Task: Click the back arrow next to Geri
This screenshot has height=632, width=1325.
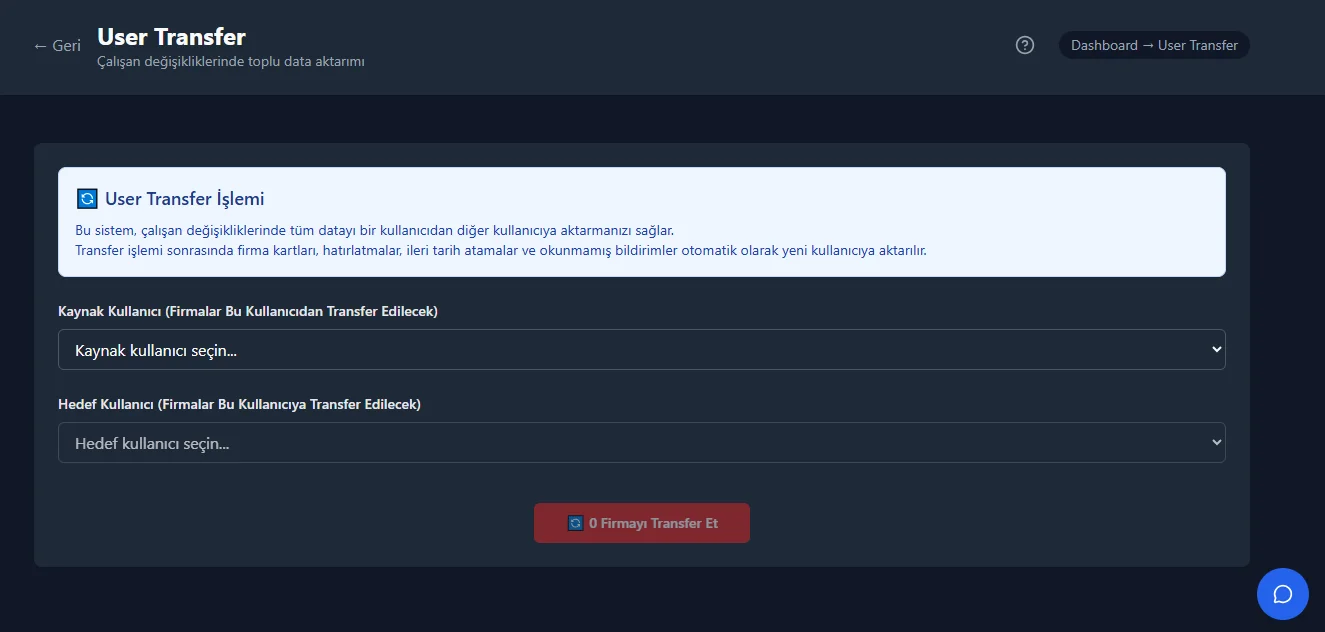Action: (x=38, y=45)
